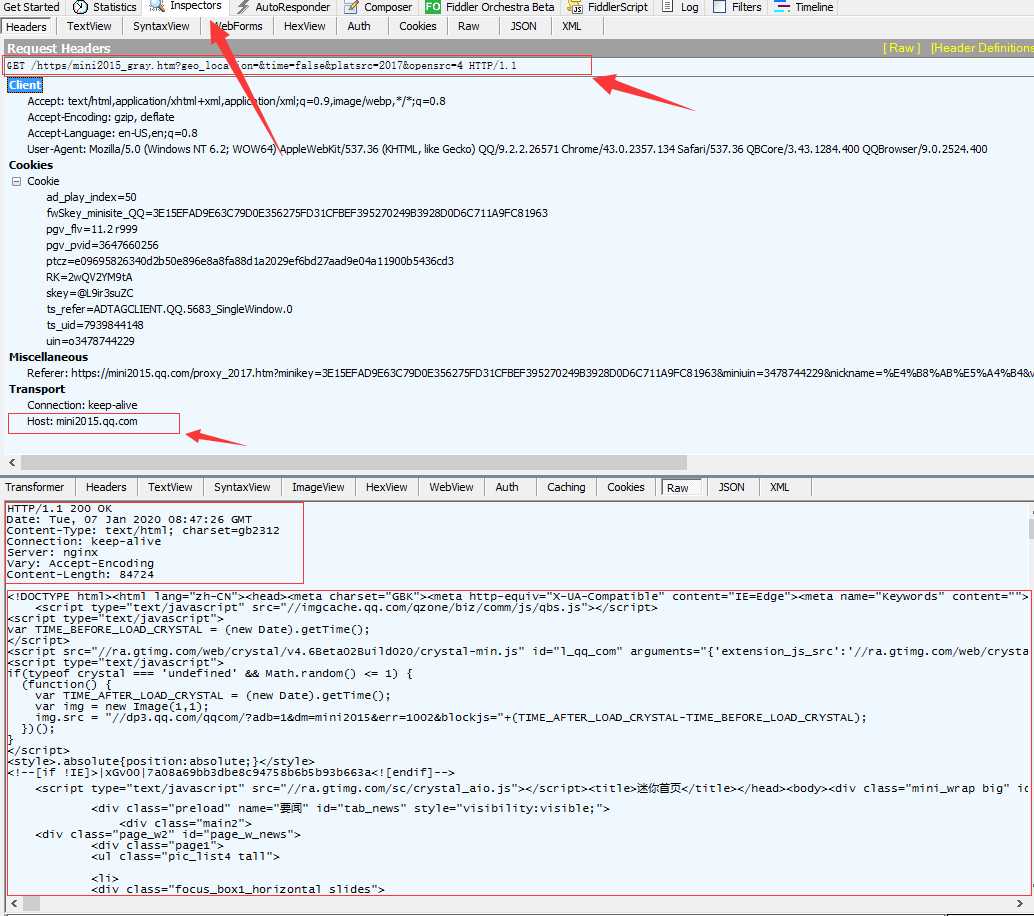Open the Header Definitions link
Image resolution: width=1034 pixels, height=916 pixels.
click(982, 48)
